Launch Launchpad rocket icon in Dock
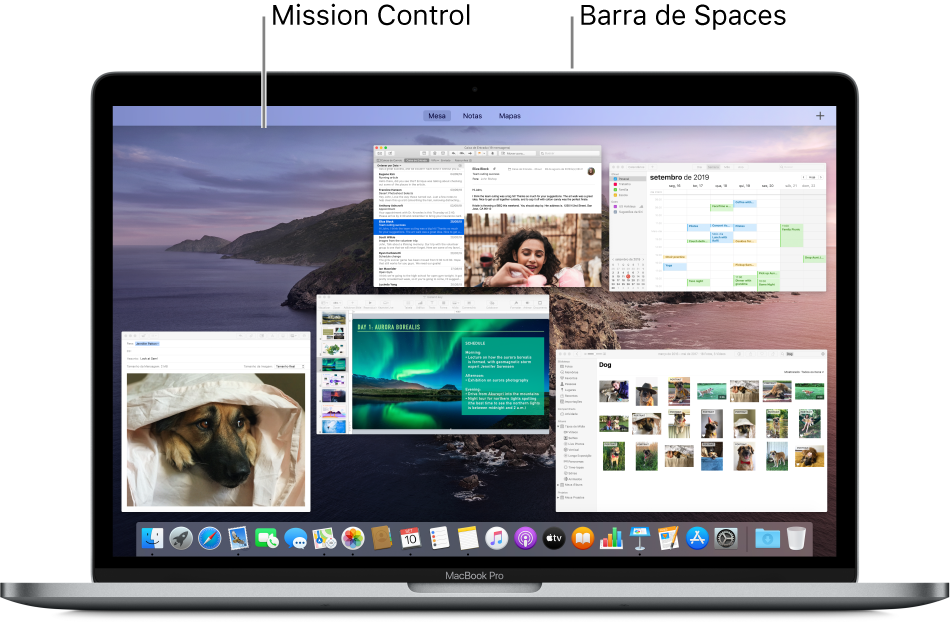950x622 pixels. point(181,538)
